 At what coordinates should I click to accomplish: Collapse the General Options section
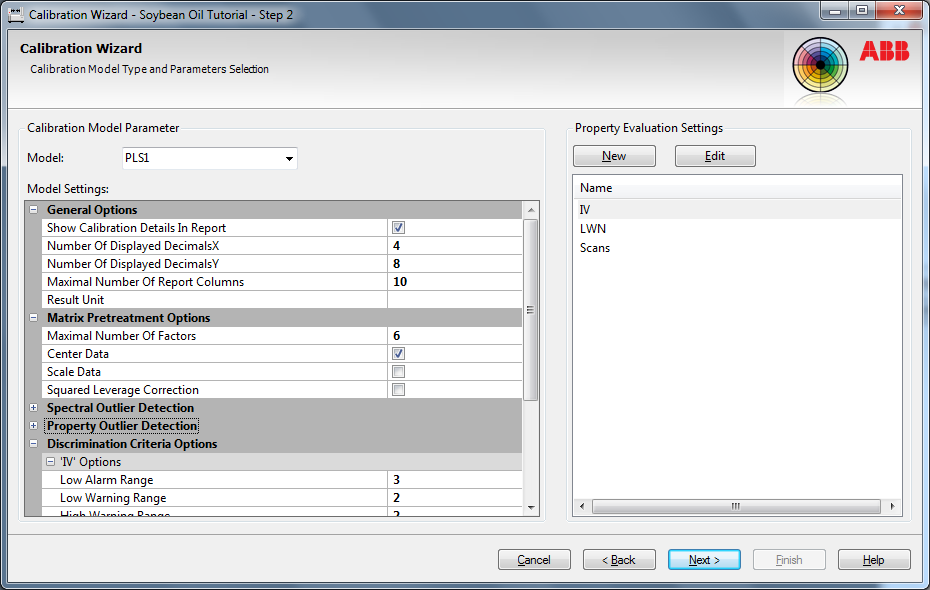pos(34,210)
